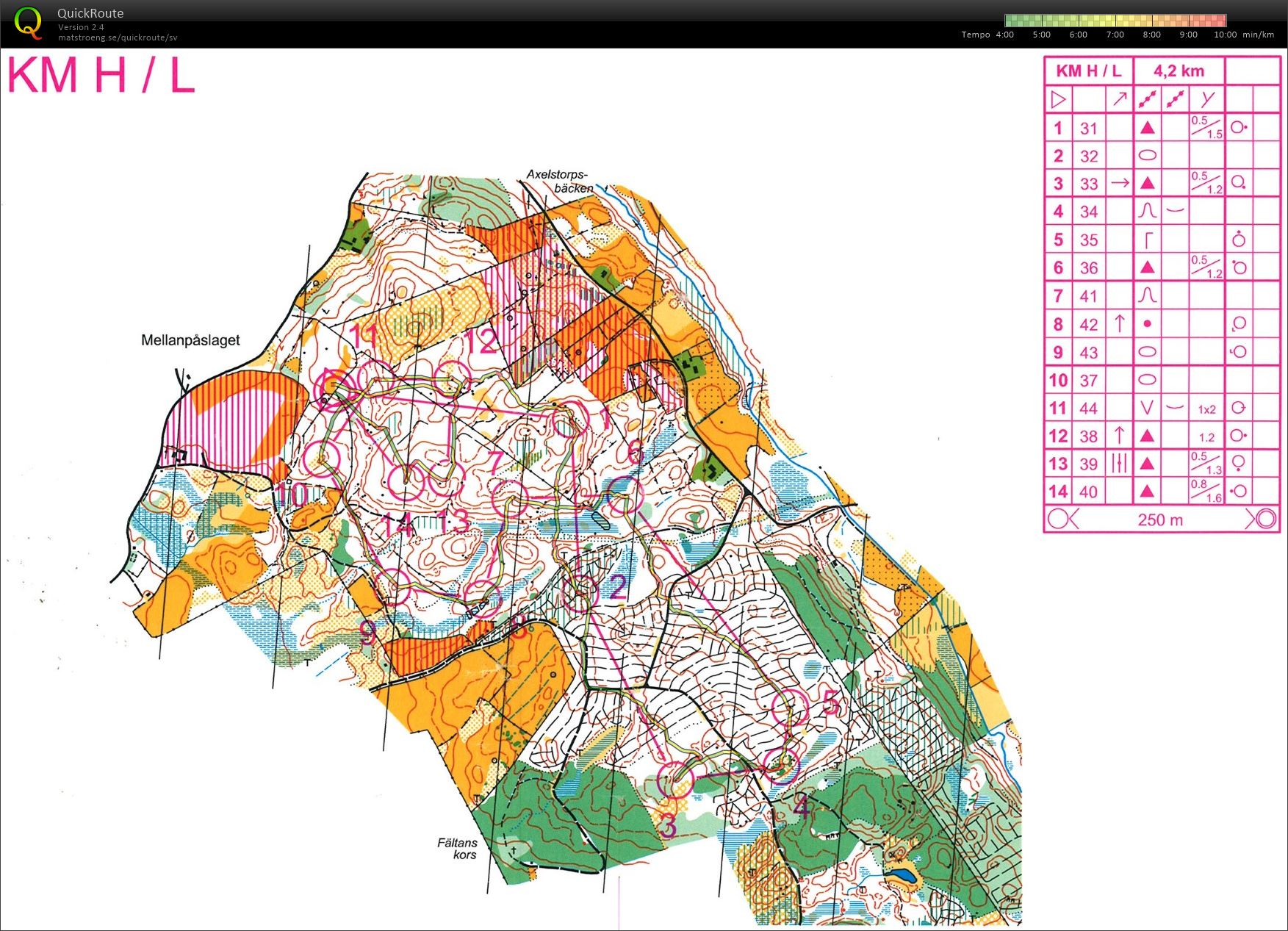Click the position circle symbol in row 5

click(1239, 239)
